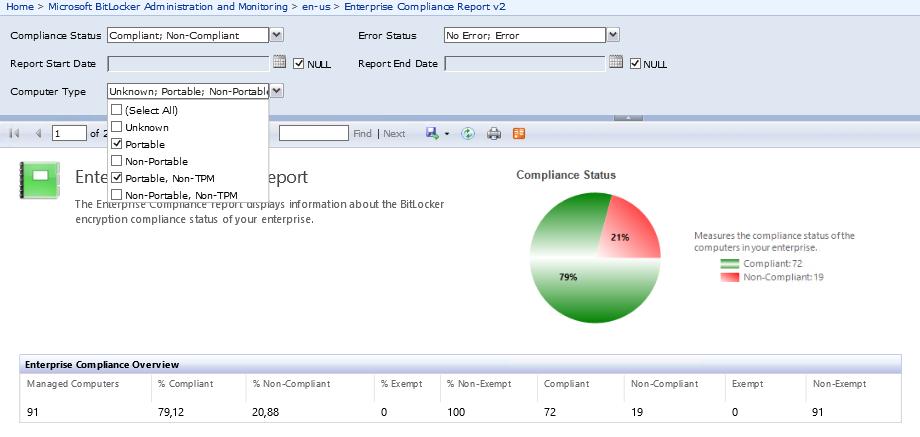Open Report Start Date calendar picker
The image size is (920, 437).
click(279, 62)
